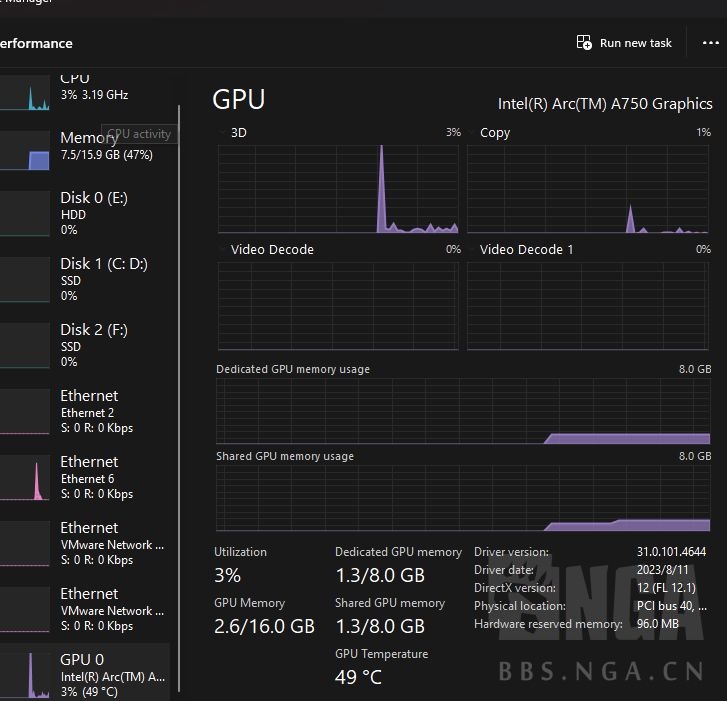This screenshot has width=727, height=701.
Task: Click the Video Decode 1 graph area
Action: coord(588,305)
